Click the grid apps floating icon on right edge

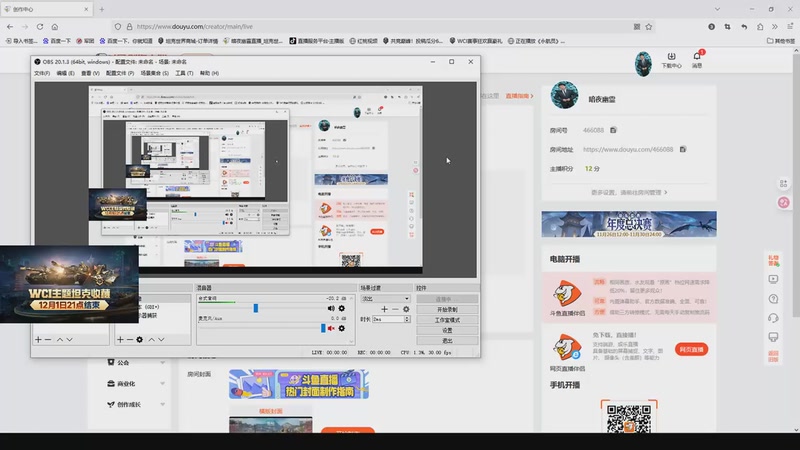(783, 183)
